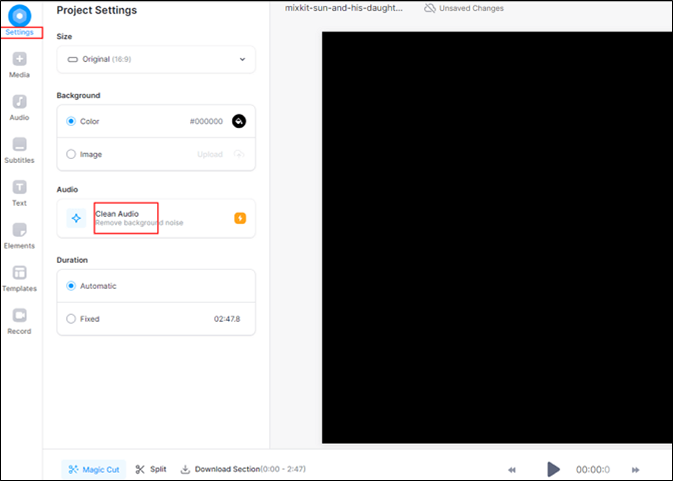Open the Subtitles sidebar icon
Screen dimensions: 673x481
(x=19, y=145)
